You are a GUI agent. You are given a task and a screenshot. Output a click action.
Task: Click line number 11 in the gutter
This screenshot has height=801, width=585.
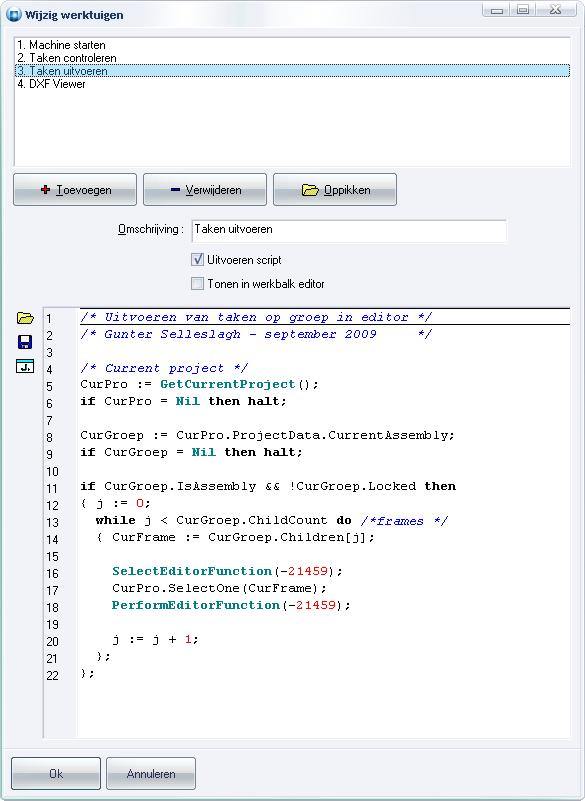[x=52, y=488]
